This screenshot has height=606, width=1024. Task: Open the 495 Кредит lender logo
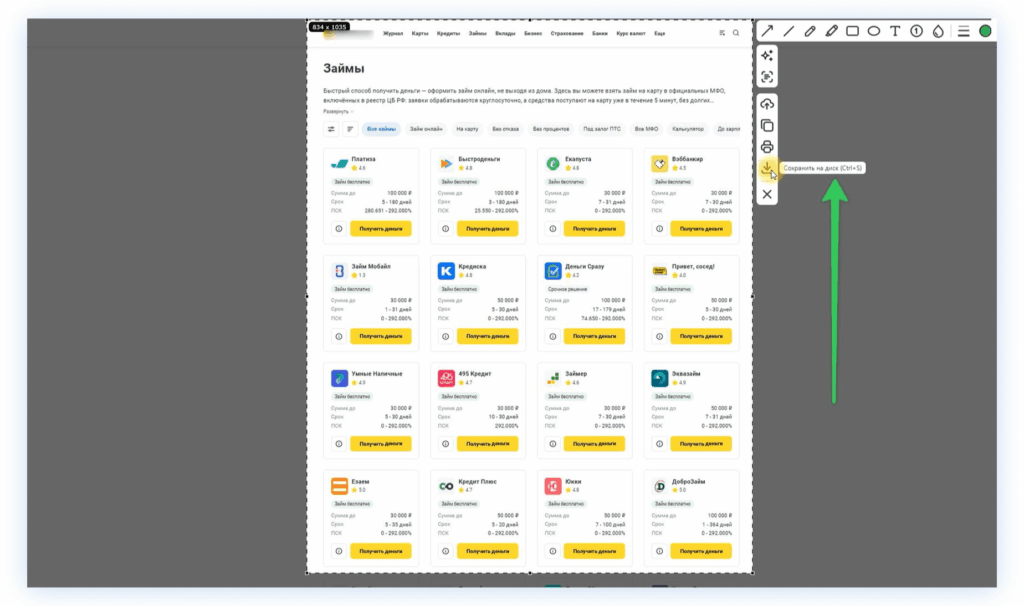coord(446,378)
